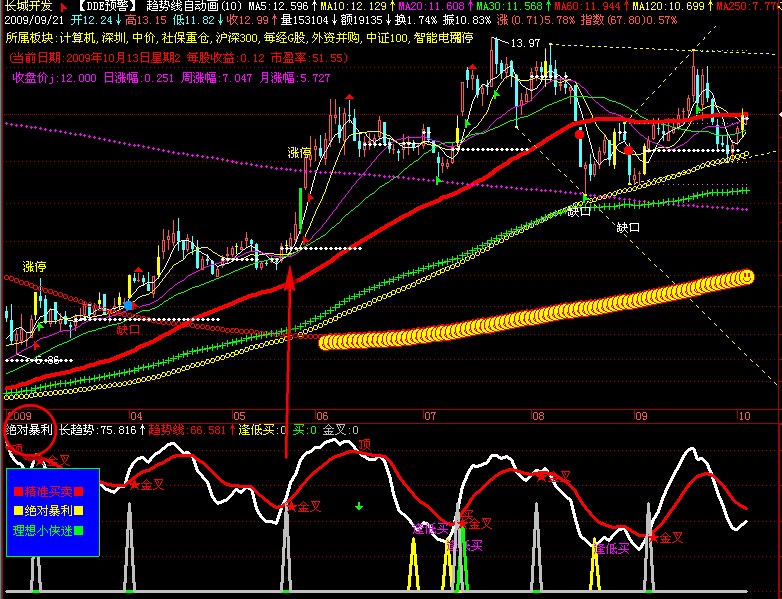Select the MA250 value at header end
The width and height of the screenshot is (782, 599).
748,6
